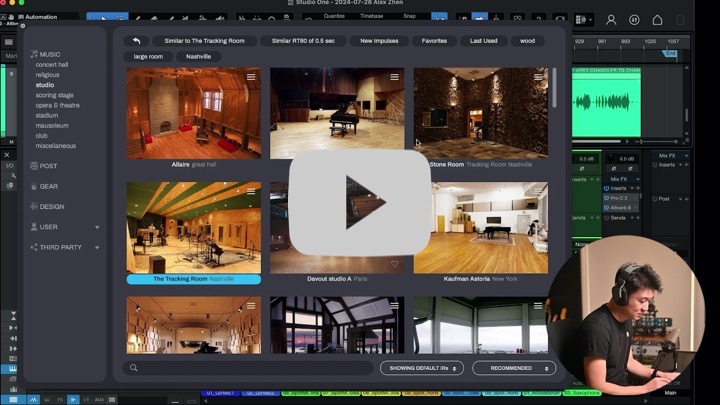This screenshot has width=720, height=405.
Task: Click the X icon on the mixer left edge
Action: coord(7,155)
